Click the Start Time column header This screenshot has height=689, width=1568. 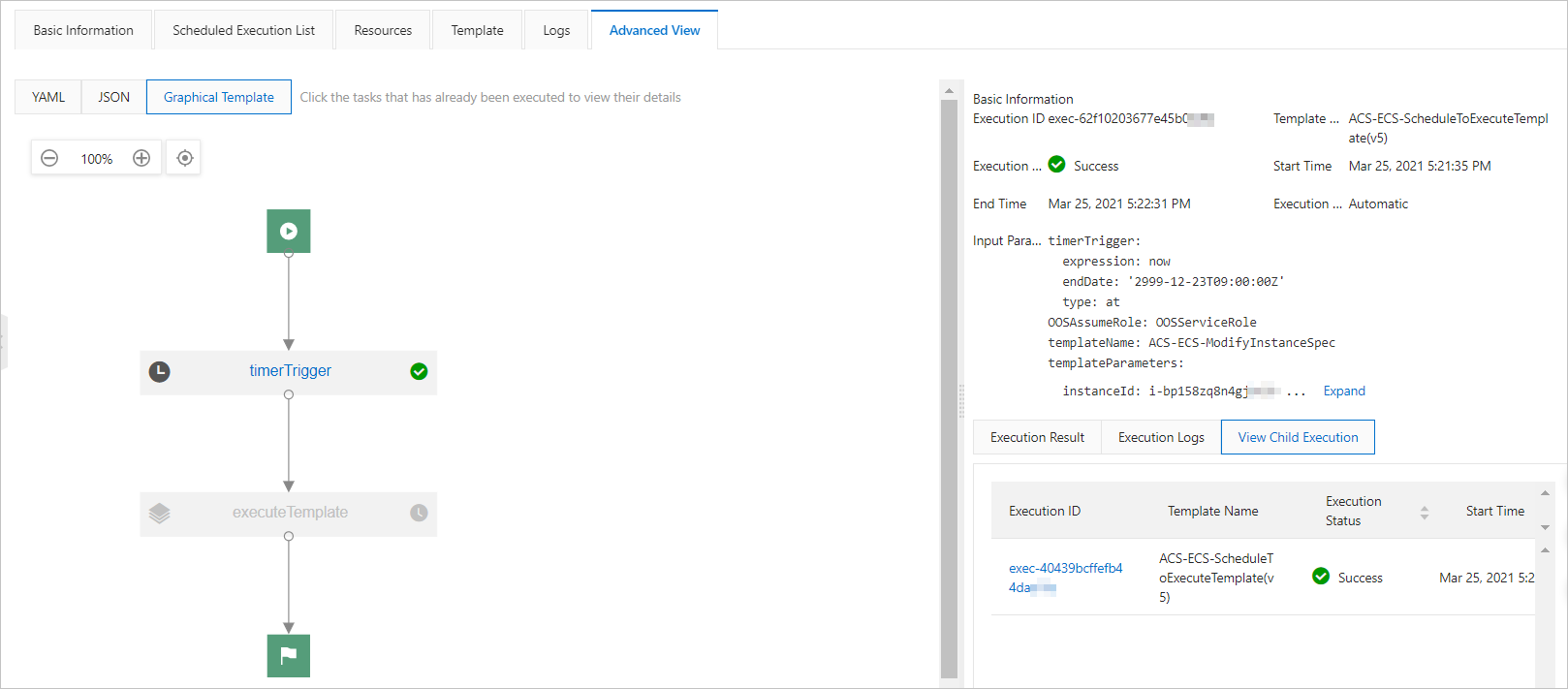pos(1494,511)
